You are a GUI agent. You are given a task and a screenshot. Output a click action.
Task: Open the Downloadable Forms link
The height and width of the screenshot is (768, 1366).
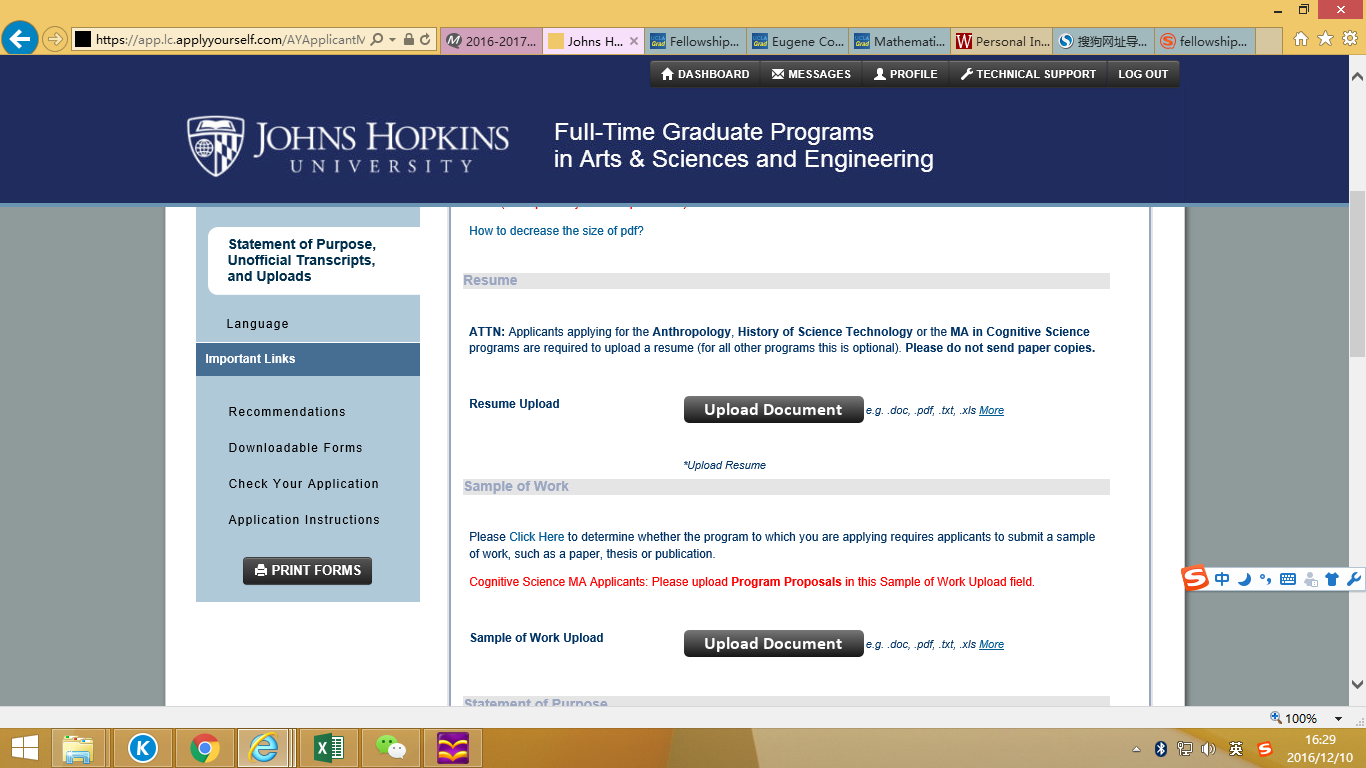[x=295, y=448]
